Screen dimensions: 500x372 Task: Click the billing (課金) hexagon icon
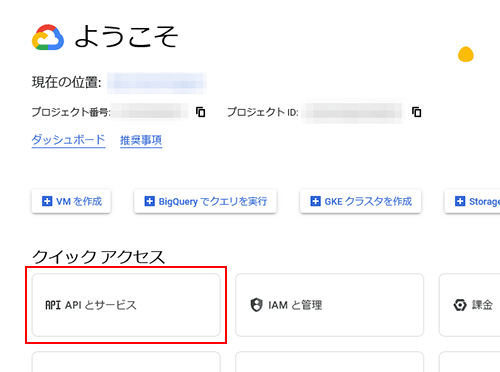pos(460,305)
